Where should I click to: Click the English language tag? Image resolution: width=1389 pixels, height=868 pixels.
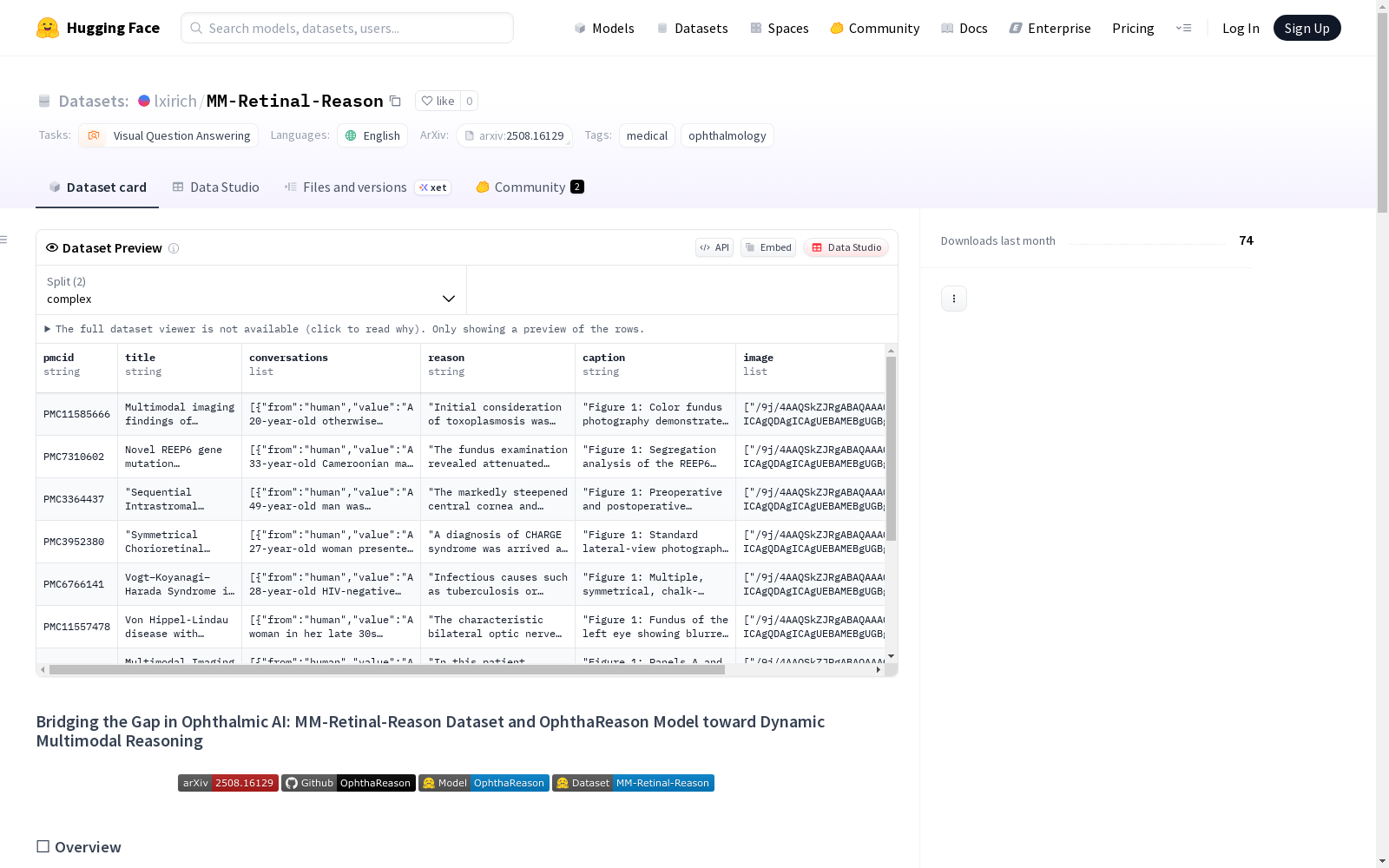372,135
